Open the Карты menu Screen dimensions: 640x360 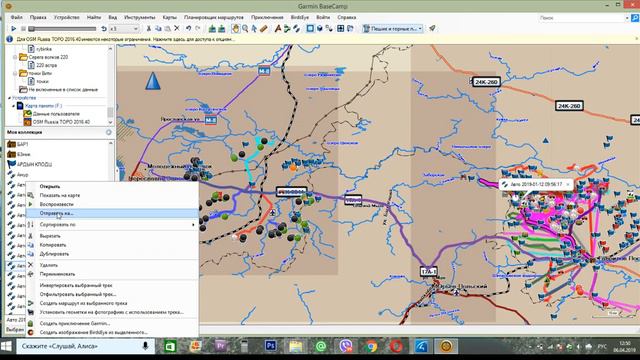pos(169,18)
